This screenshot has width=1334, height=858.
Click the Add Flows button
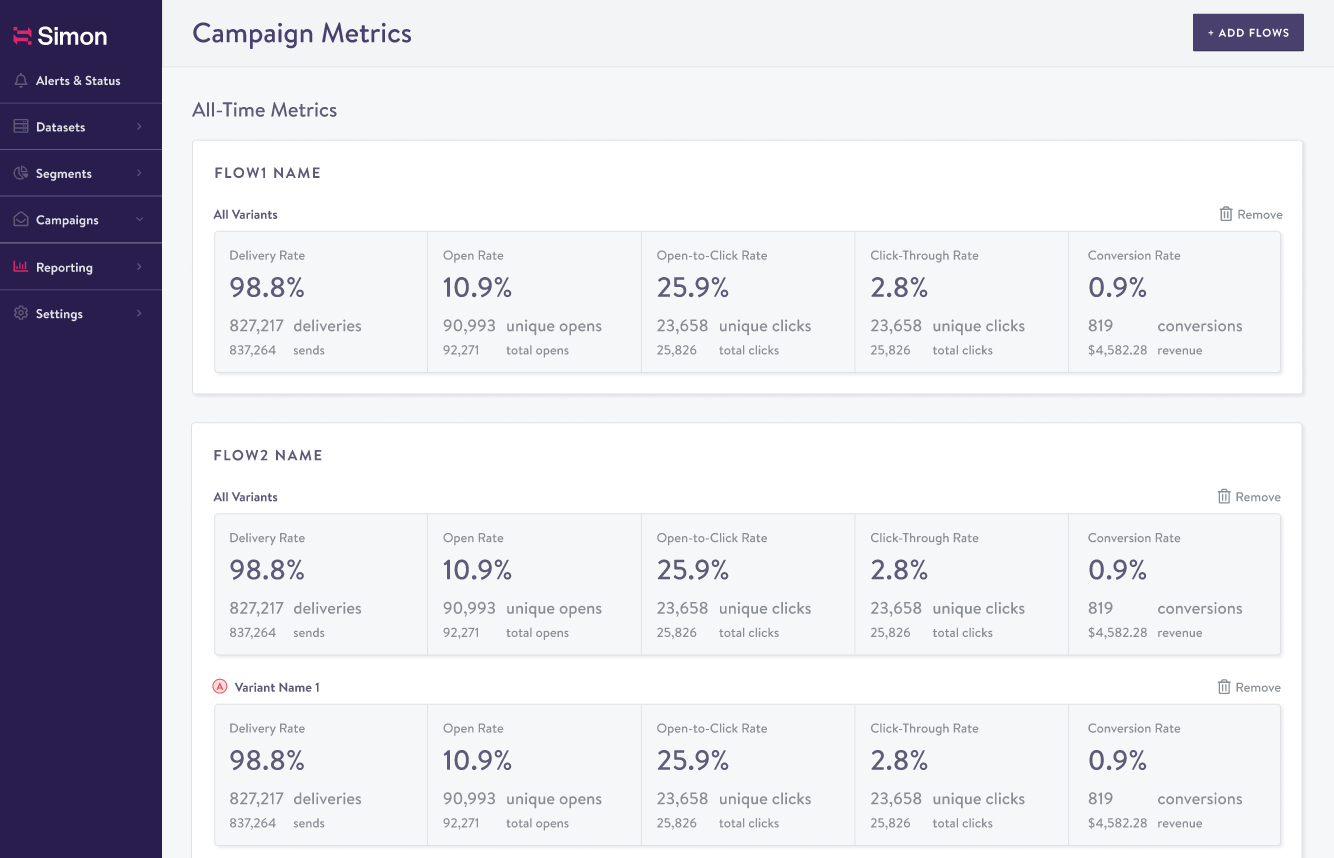[x=1248, y=33]
